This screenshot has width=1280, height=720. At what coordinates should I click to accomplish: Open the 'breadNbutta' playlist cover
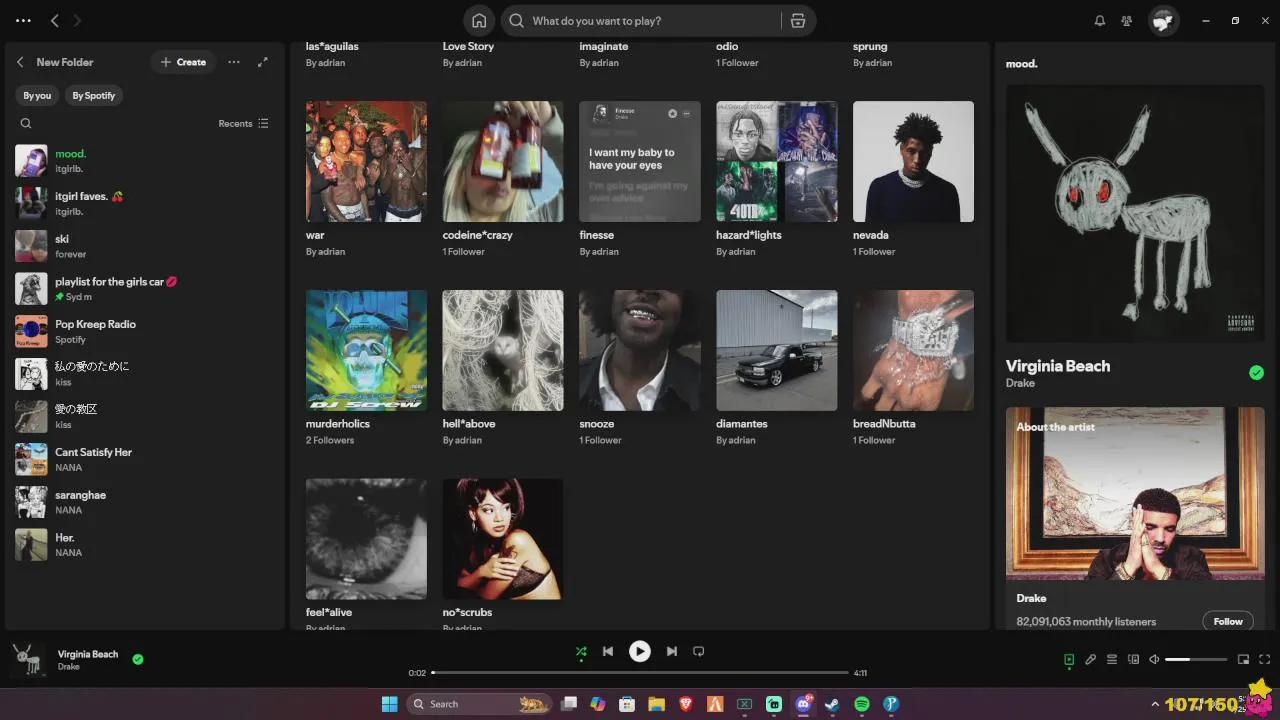913,350
